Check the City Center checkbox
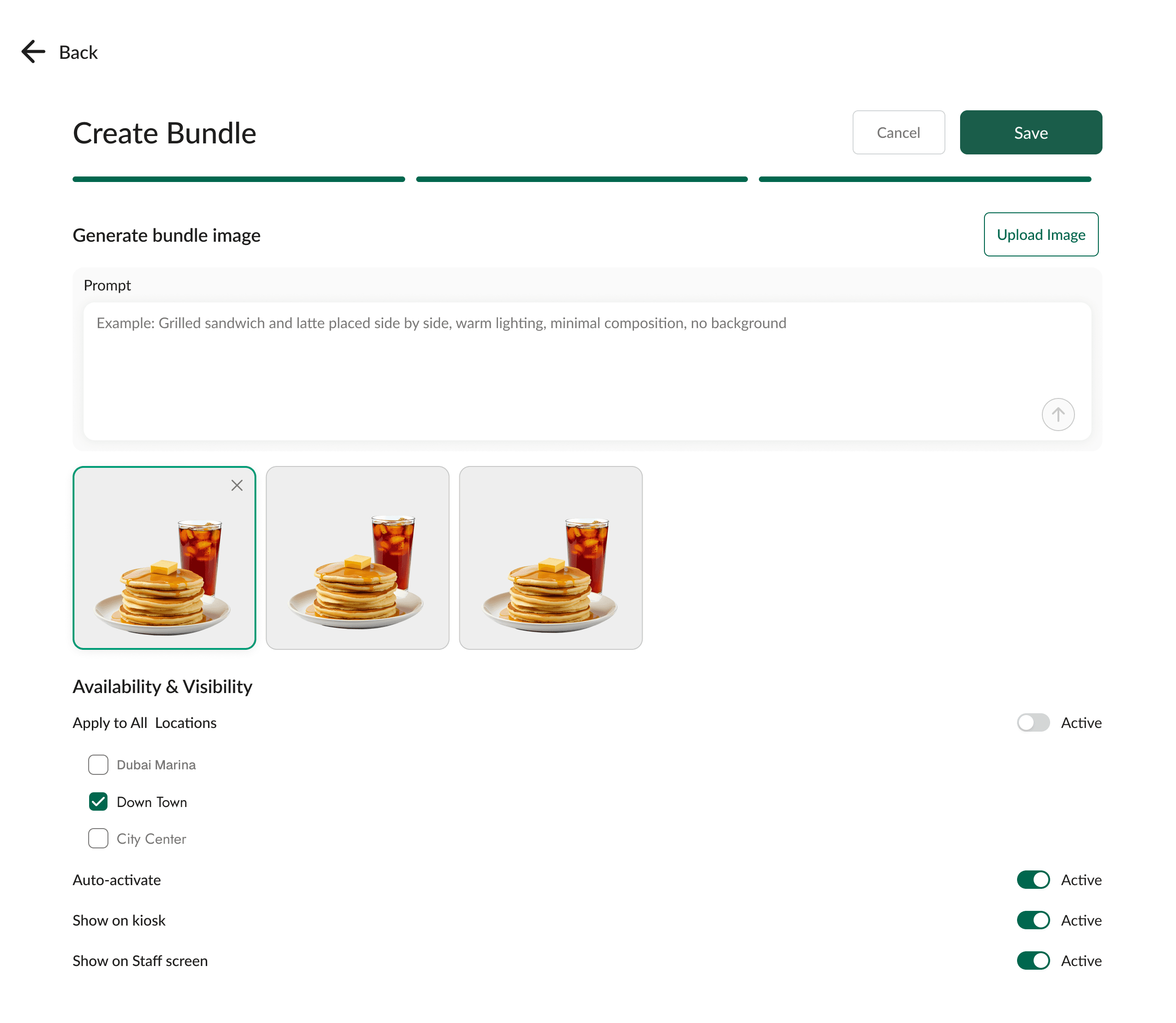The image size is (1176, 1023). pyautogui.click(x=98, y=839)
